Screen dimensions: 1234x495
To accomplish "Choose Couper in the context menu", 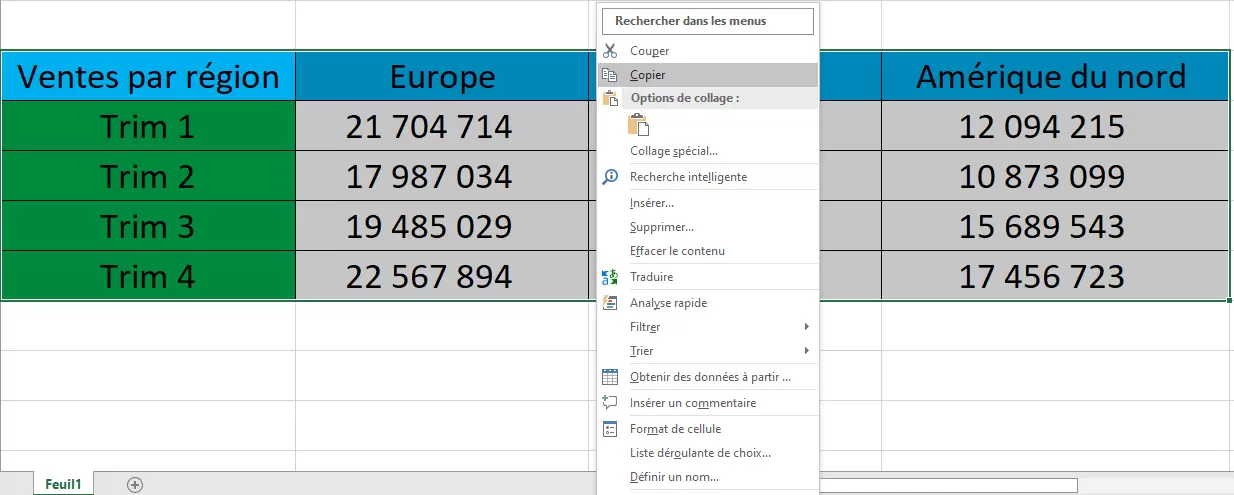I will pos(707,51).
